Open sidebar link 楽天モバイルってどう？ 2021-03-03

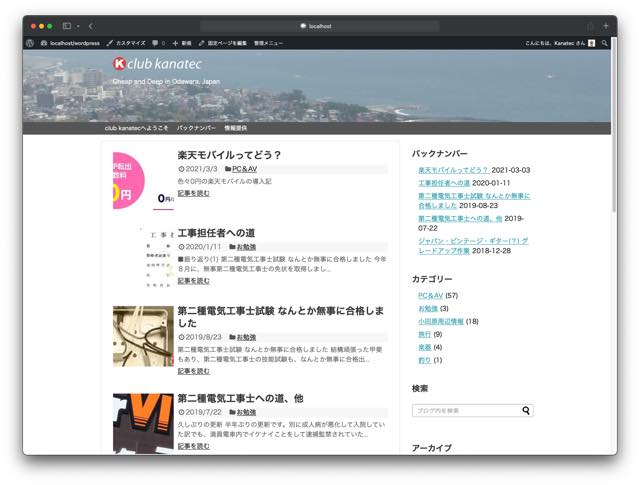(453, 170)
